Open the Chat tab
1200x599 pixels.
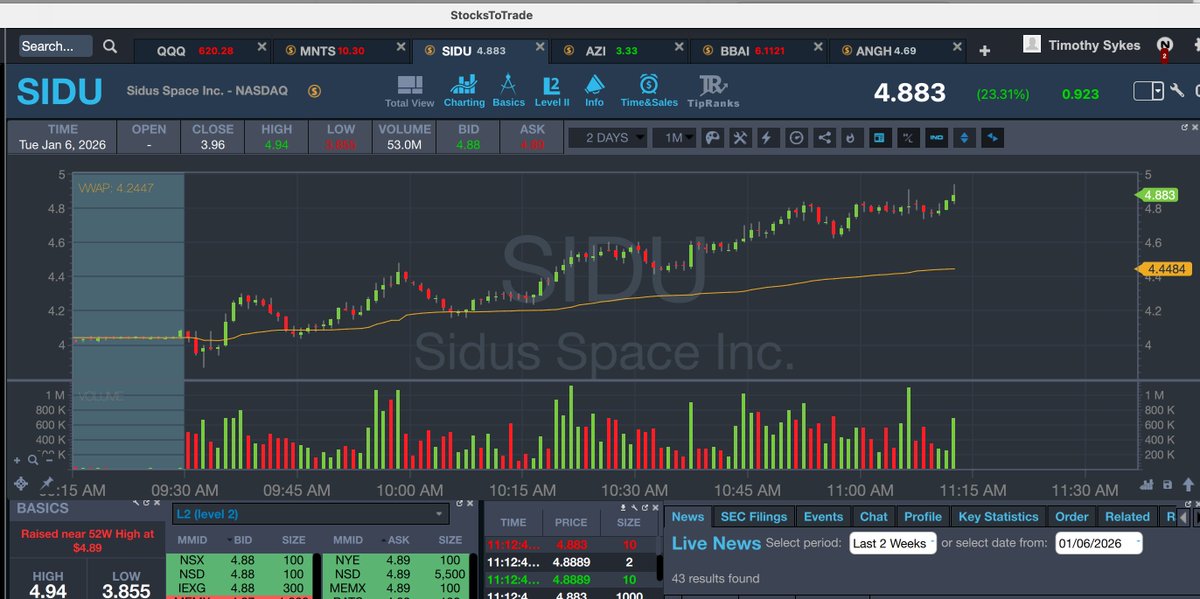pos(873,516)
